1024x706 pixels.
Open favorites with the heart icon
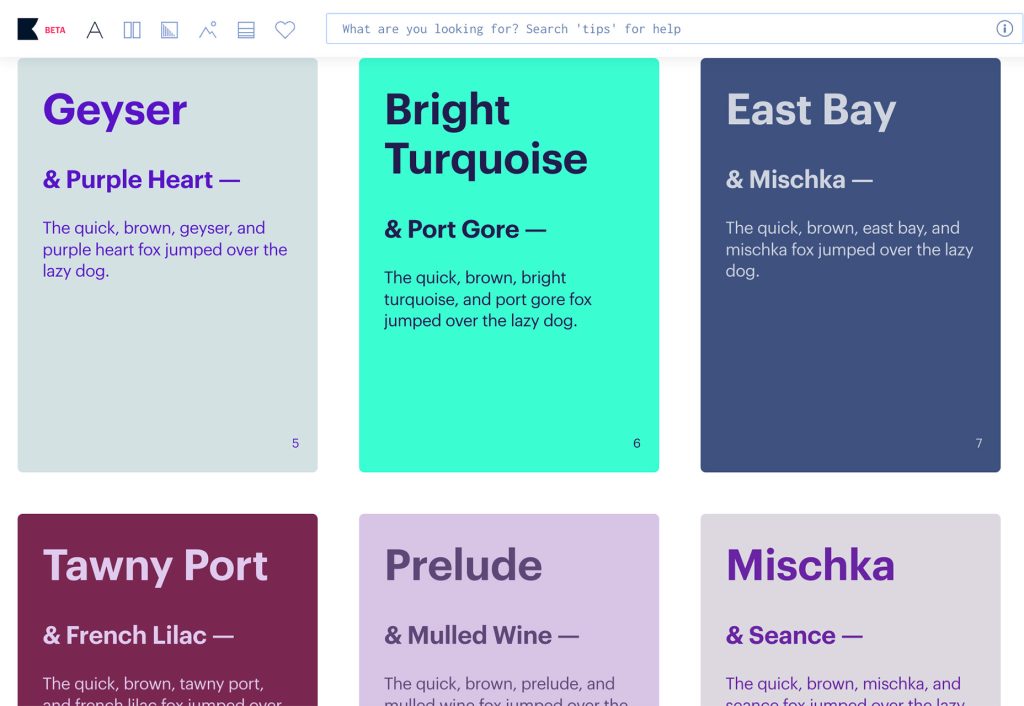pyautogui.click(x=285, y=30)
